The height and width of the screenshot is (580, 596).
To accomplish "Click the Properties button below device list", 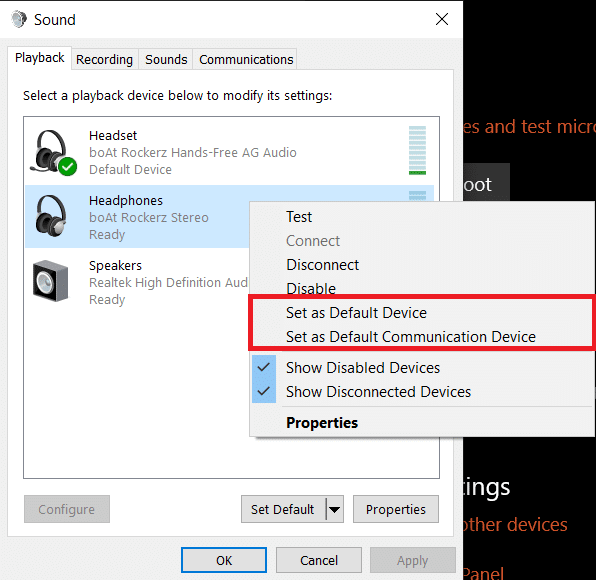I will (396, 509).
